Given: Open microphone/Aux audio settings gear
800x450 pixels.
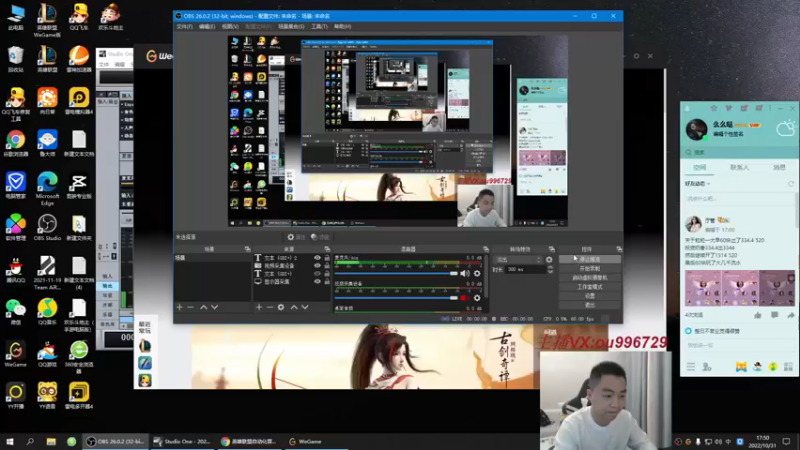Looking at the screenshot, I should (477, 273).
